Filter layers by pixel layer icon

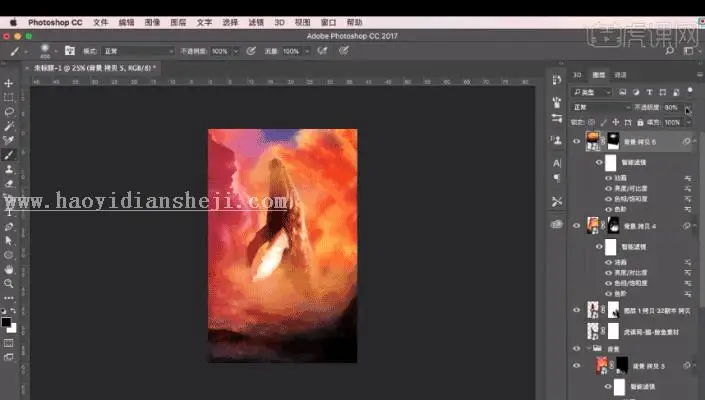[x=622, y=92]
